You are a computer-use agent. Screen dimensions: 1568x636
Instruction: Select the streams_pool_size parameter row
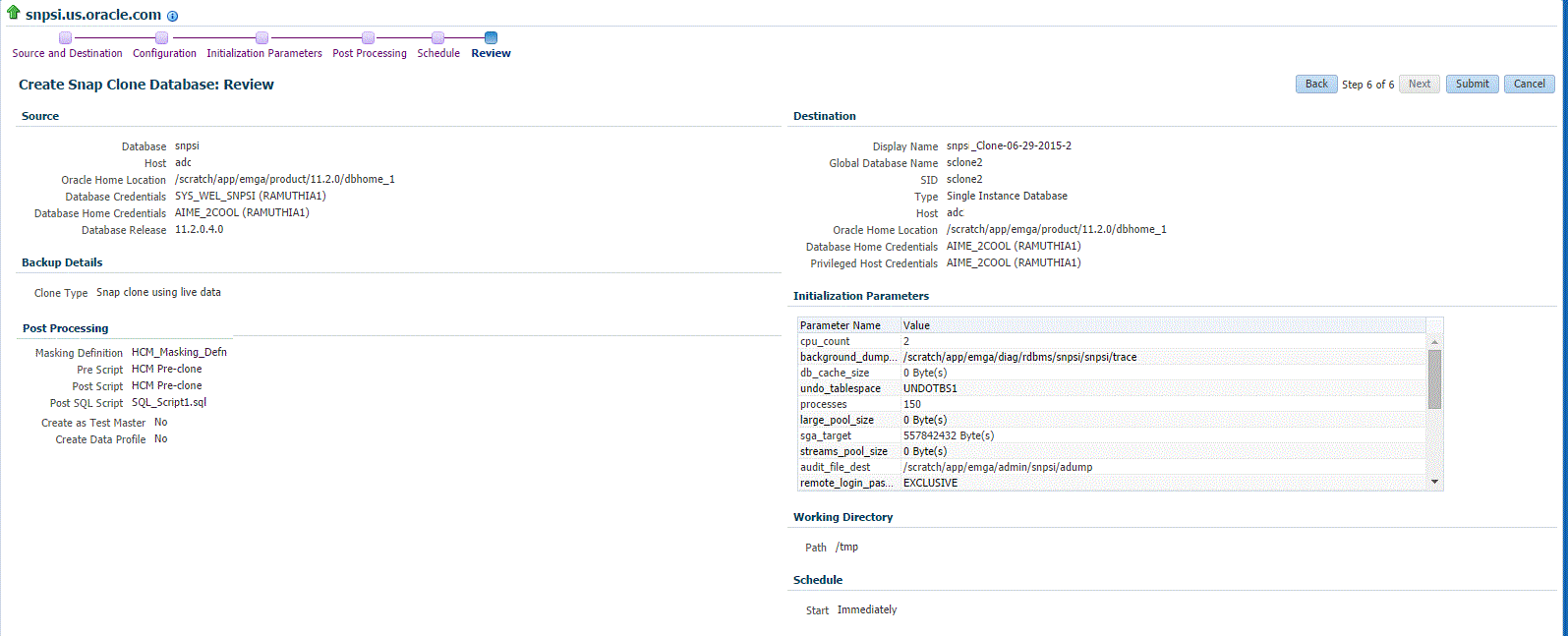coord(1112,451)
